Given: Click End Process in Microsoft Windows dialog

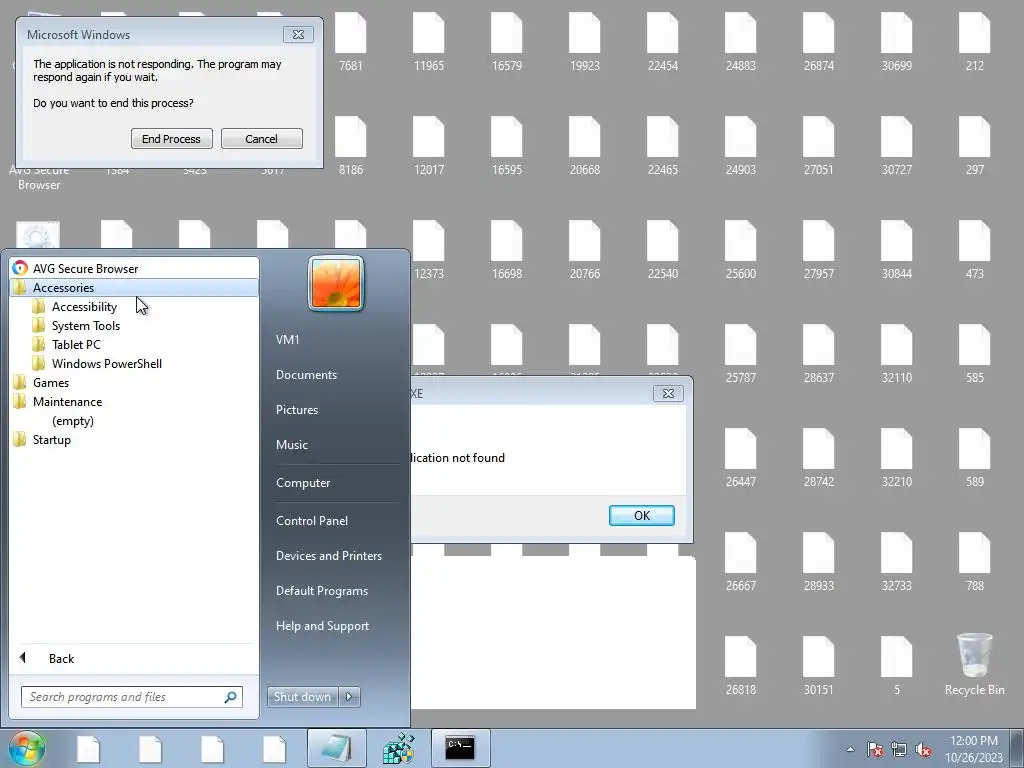Looking at the screenshot, I should tap(172, 138).
